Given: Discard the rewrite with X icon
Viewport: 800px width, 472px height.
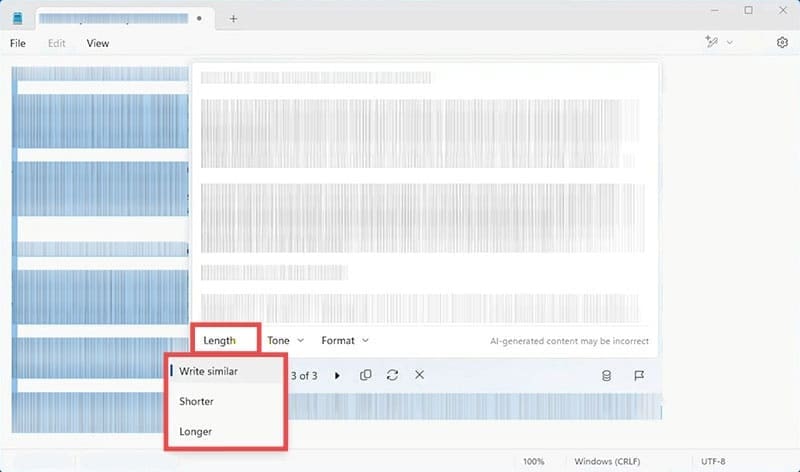Looking at the screenshot, I should [x=419, y=375].
